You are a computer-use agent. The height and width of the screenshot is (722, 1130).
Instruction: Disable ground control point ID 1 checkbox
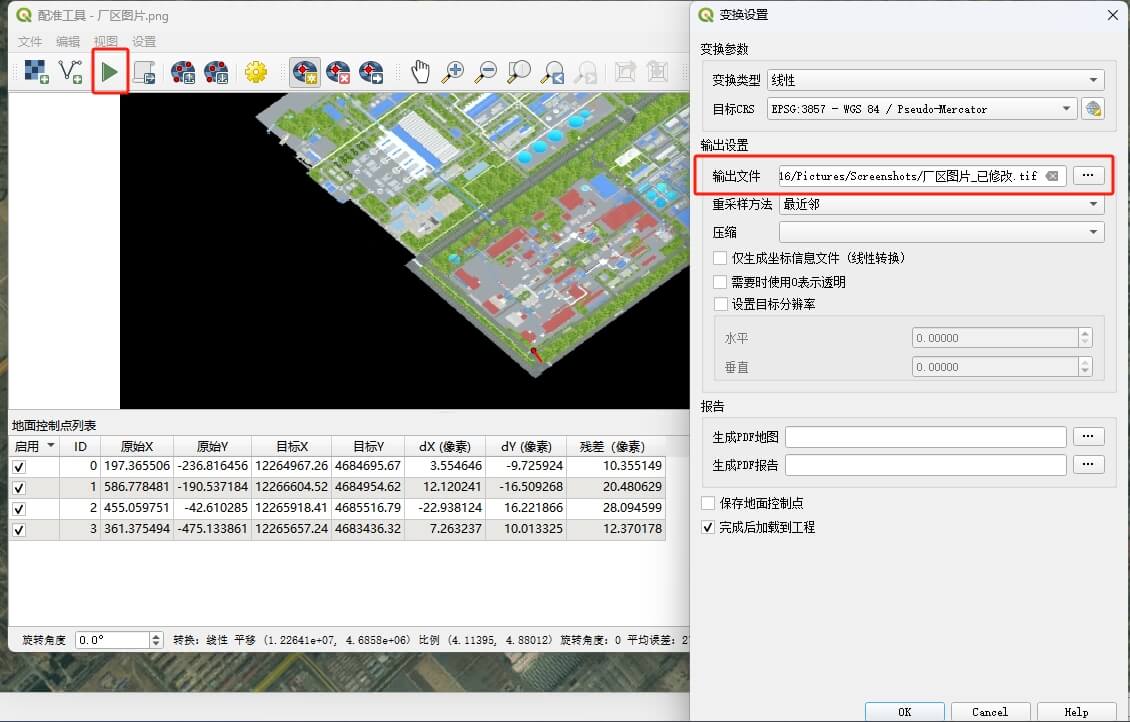click(x=19, y=488)
